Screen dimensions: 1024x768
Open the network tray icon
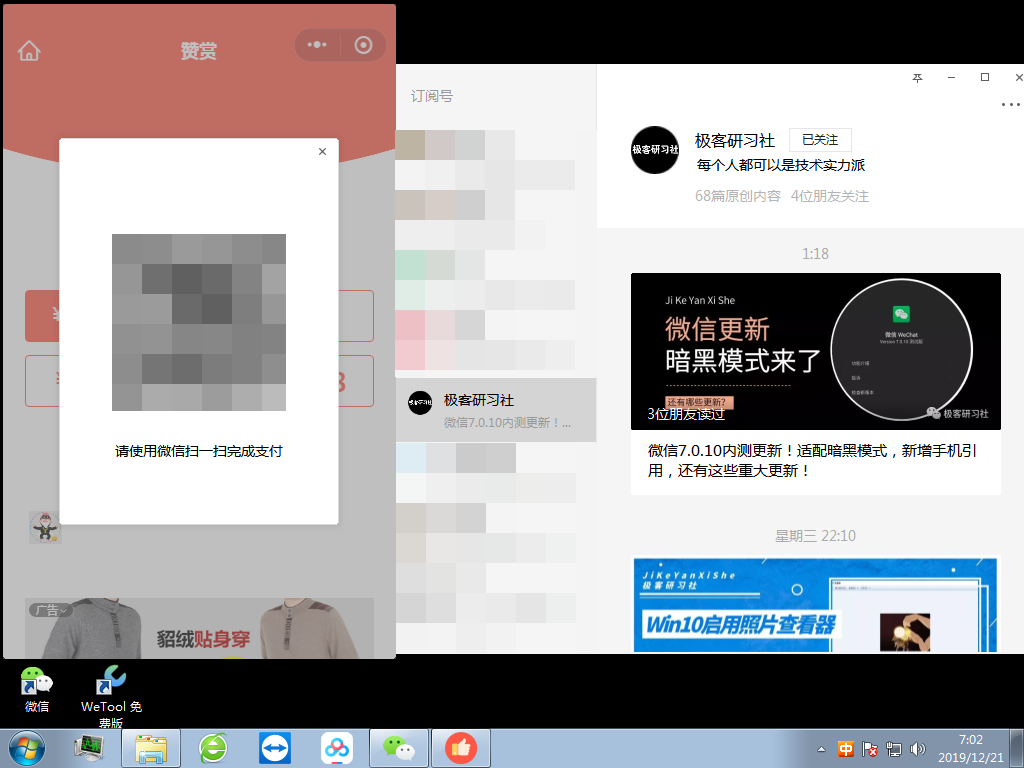point(893,749)
